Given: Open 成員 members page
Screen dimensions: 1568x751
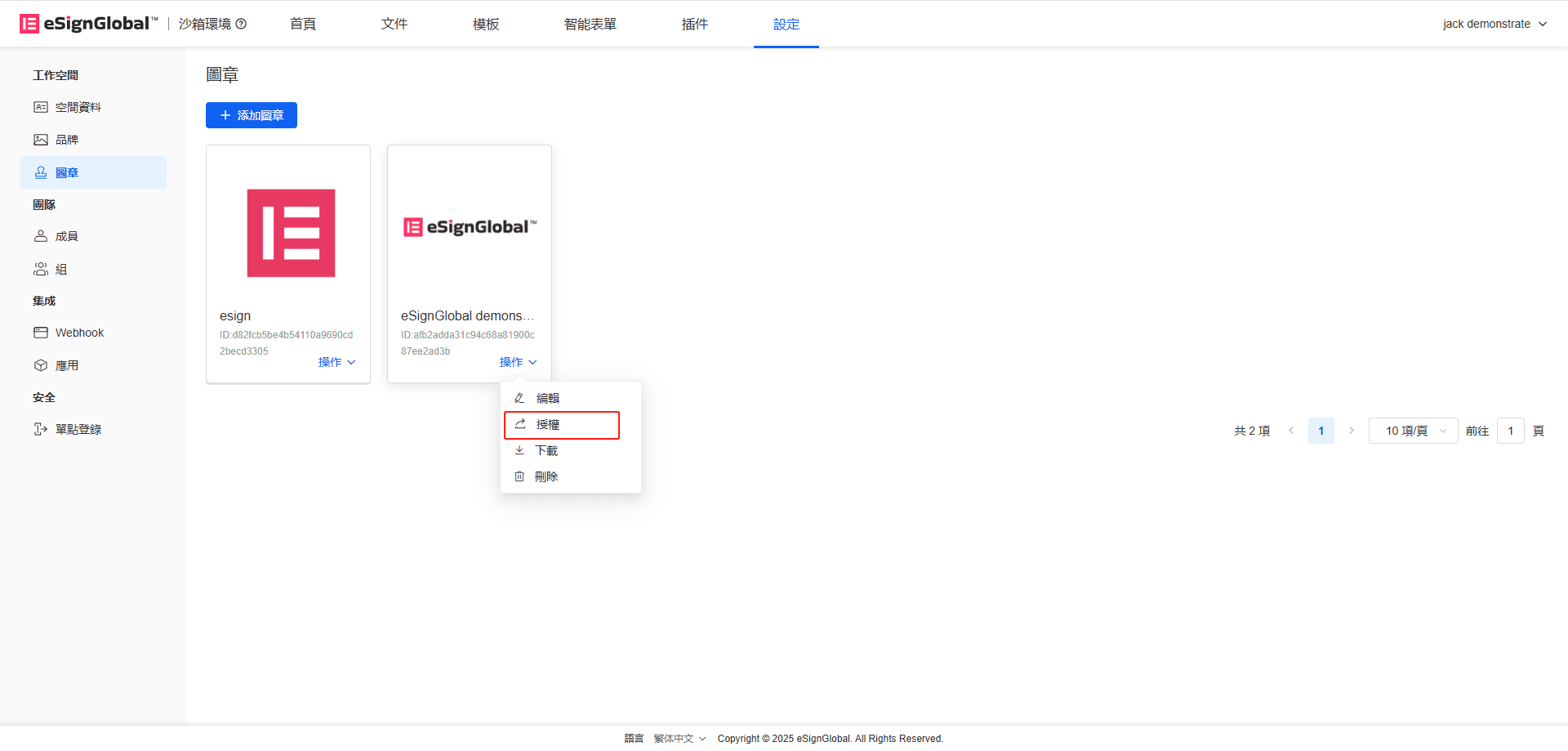Looking at the screenshot, I should [x=93, y=236].
